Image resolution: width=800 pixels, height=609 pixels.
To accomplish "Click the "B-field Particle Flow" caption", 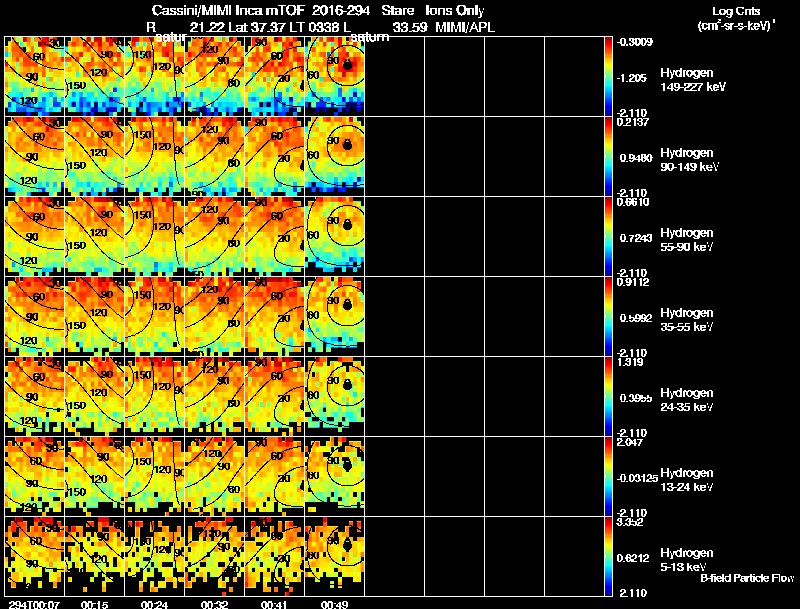I will tap(747, 578).
